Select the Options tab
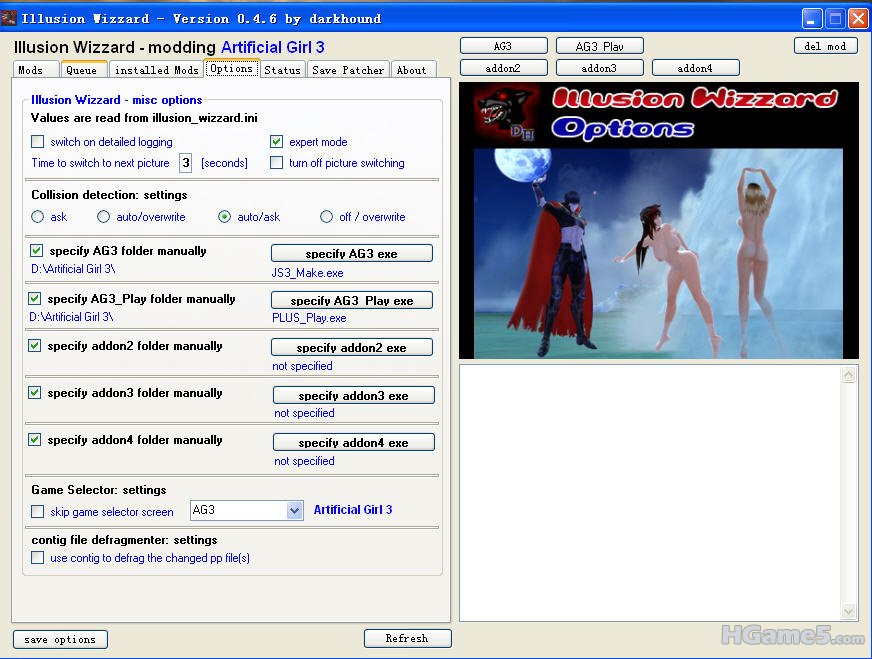 (231, 68)
